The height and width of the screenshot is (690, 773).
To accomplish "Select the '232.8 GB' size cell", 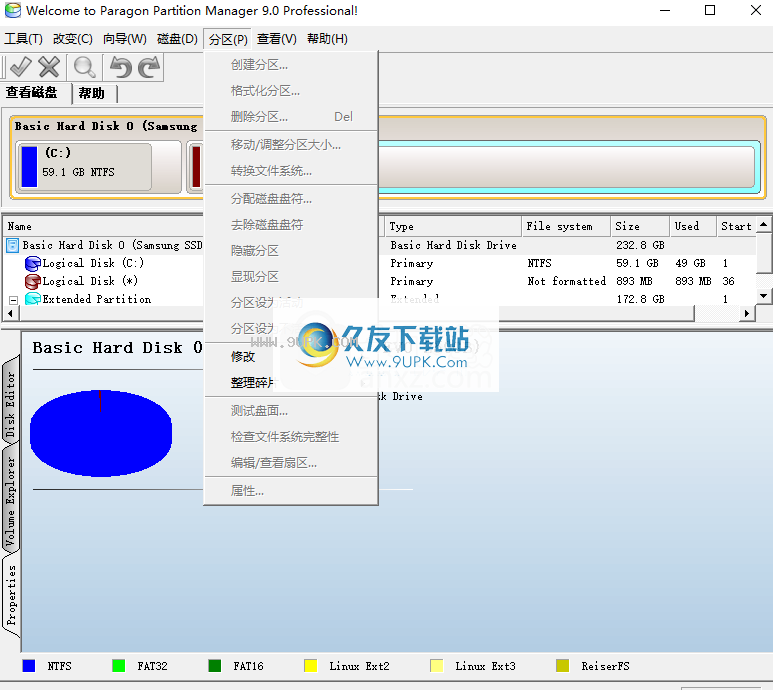I will point(640,245).
